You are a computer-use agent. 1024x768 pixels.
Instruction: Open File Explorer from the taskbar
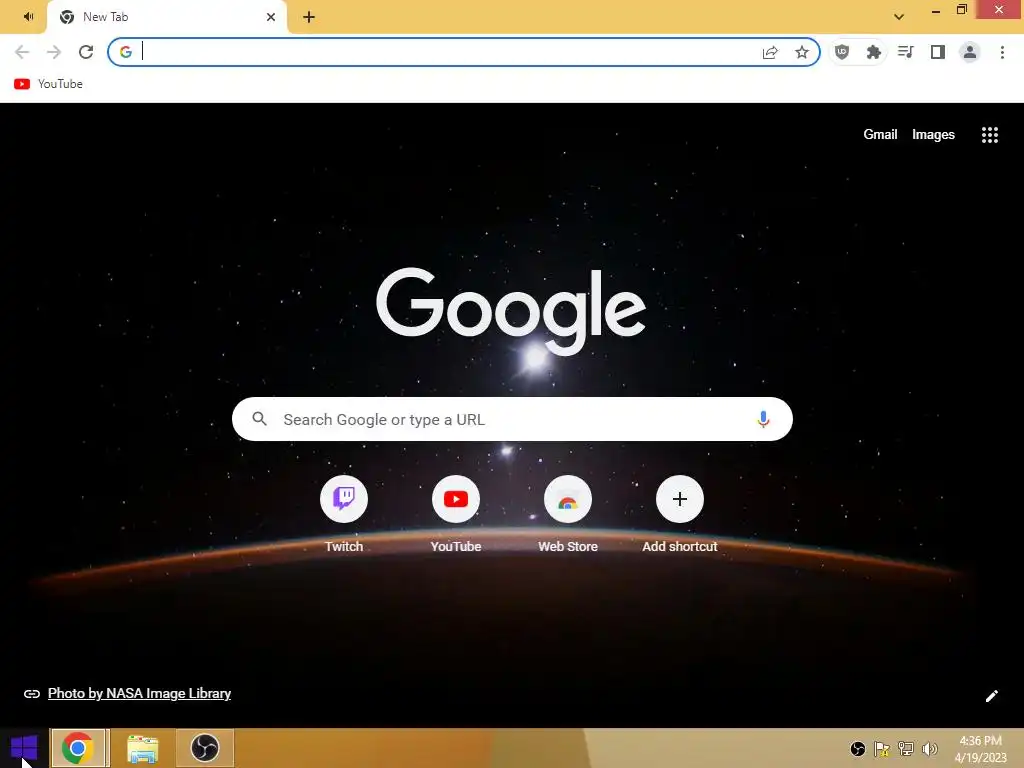point(142,748)
